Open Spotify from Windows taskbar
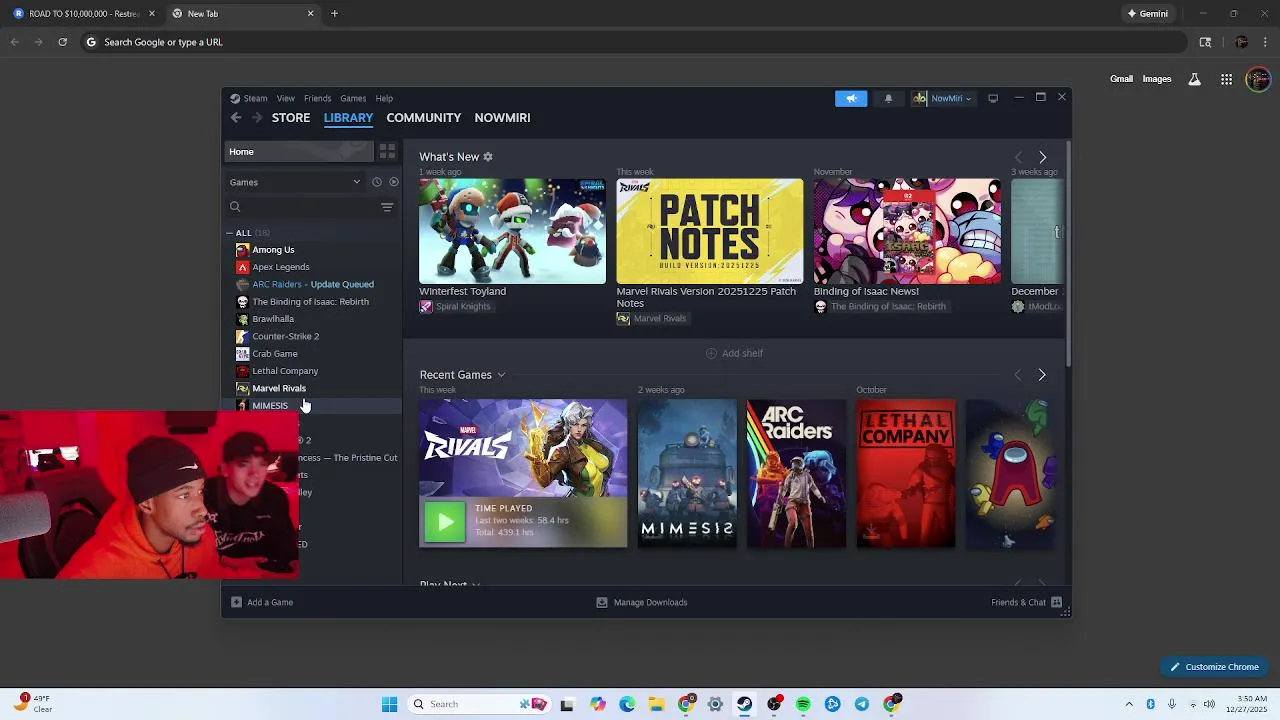This screenshot has height=720, width=1280. coord(803,704)
